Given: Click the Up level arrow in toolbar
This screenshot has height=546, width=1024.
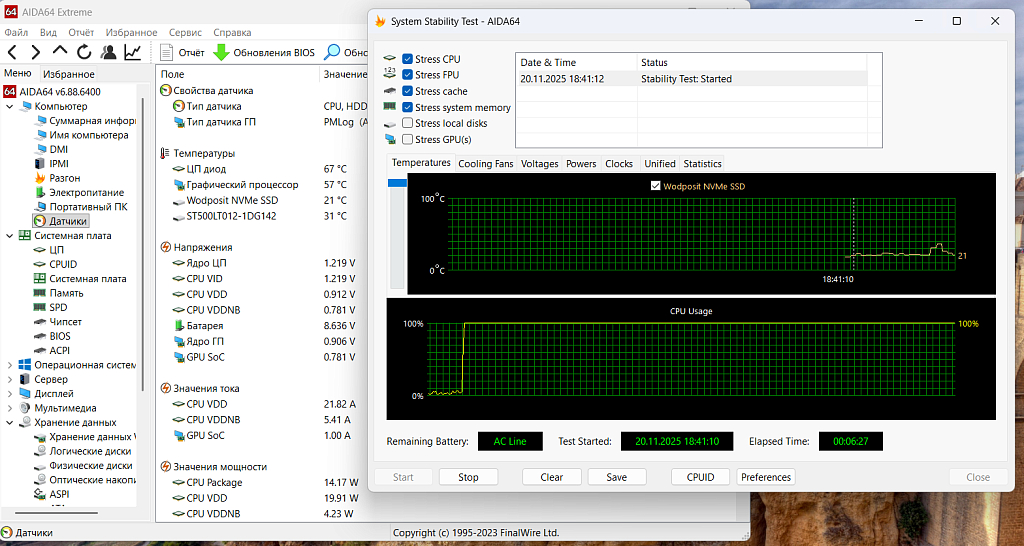Looking at the screenshot, I should pyautogui.click(x=60, y=52).
